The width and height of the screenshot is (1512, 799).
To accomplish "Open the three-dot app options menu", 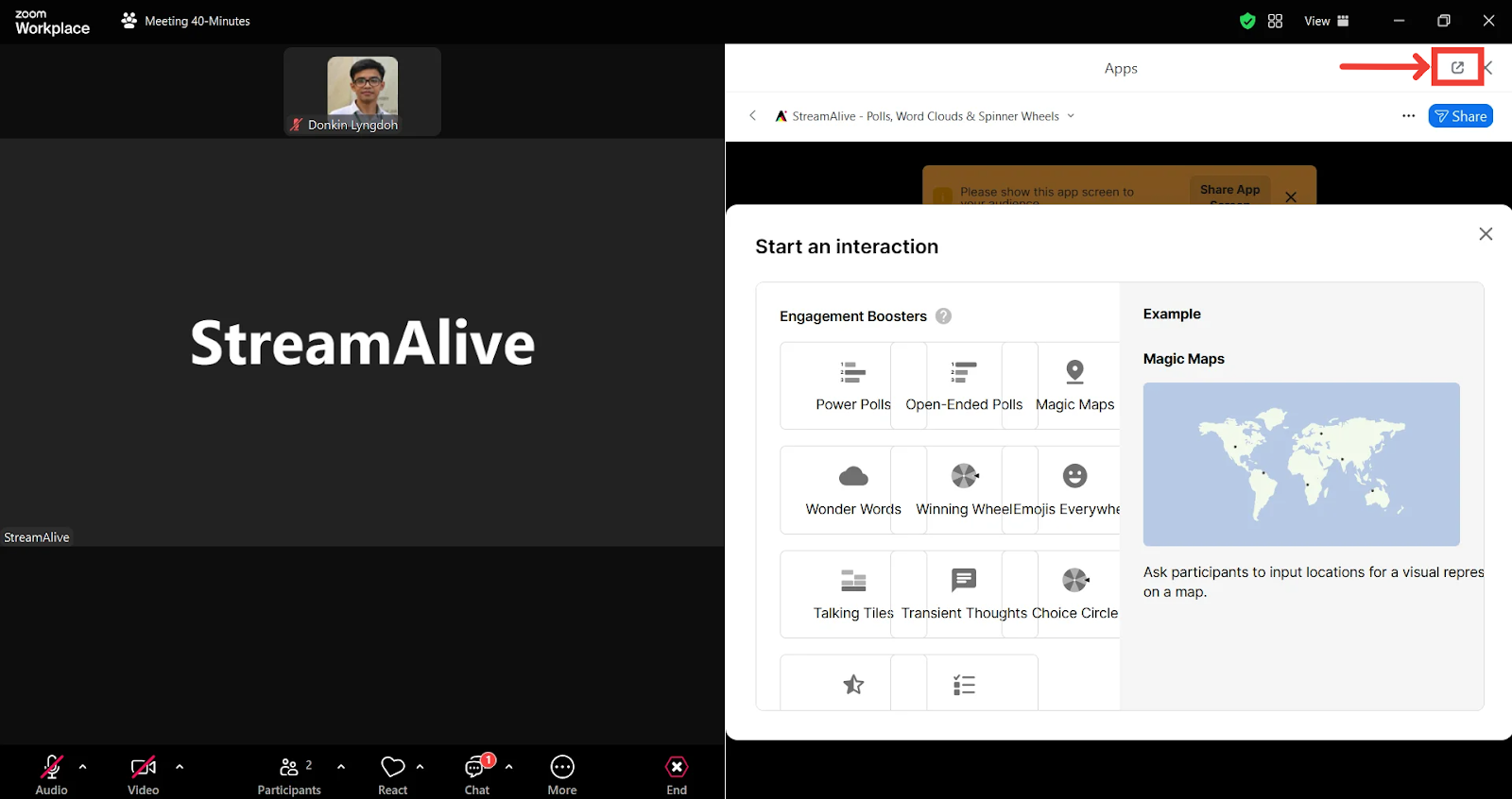I will [x=1408, y=116].
